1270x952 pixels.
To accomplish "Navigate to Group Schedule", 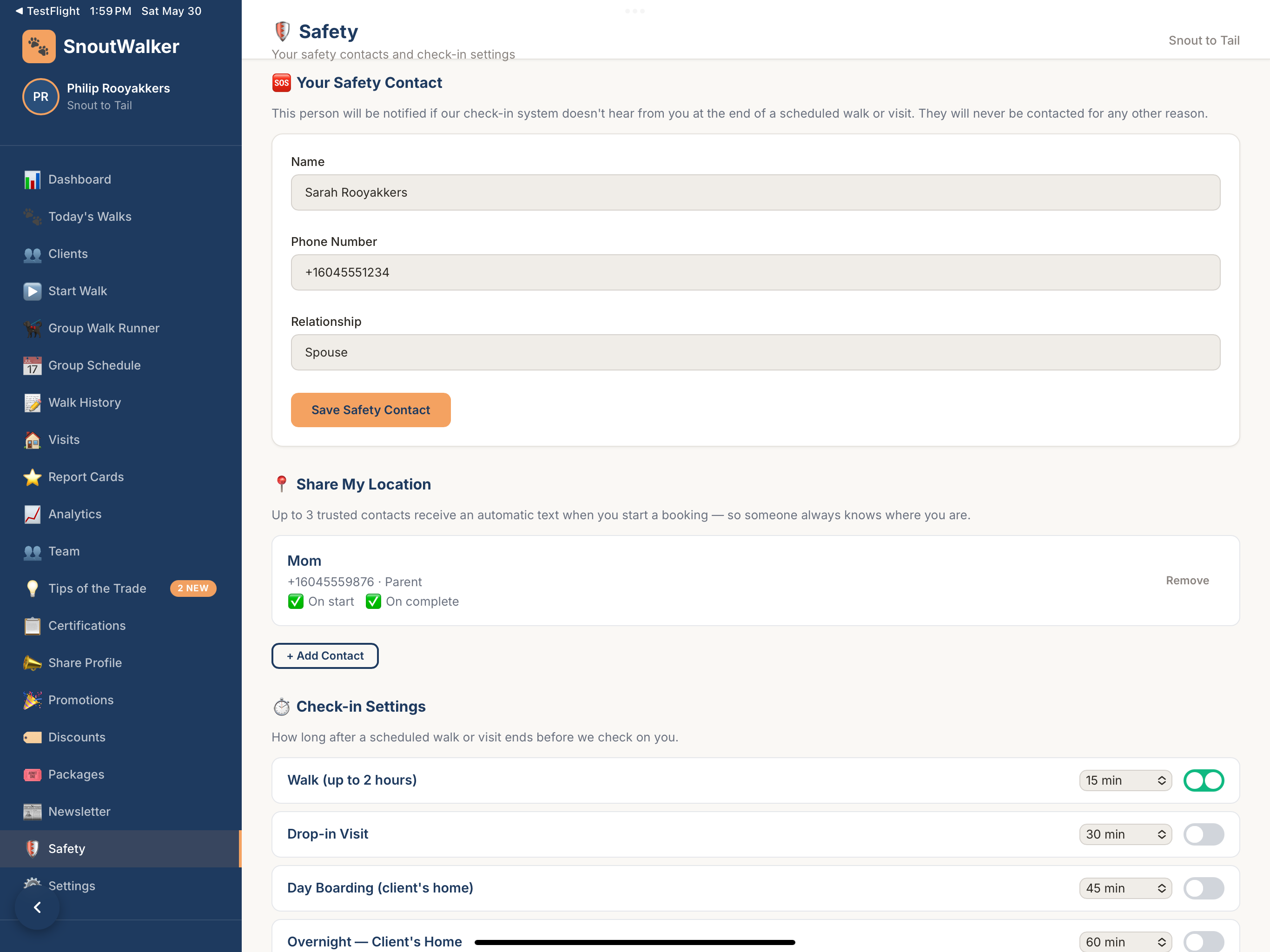I will [120, 366].
